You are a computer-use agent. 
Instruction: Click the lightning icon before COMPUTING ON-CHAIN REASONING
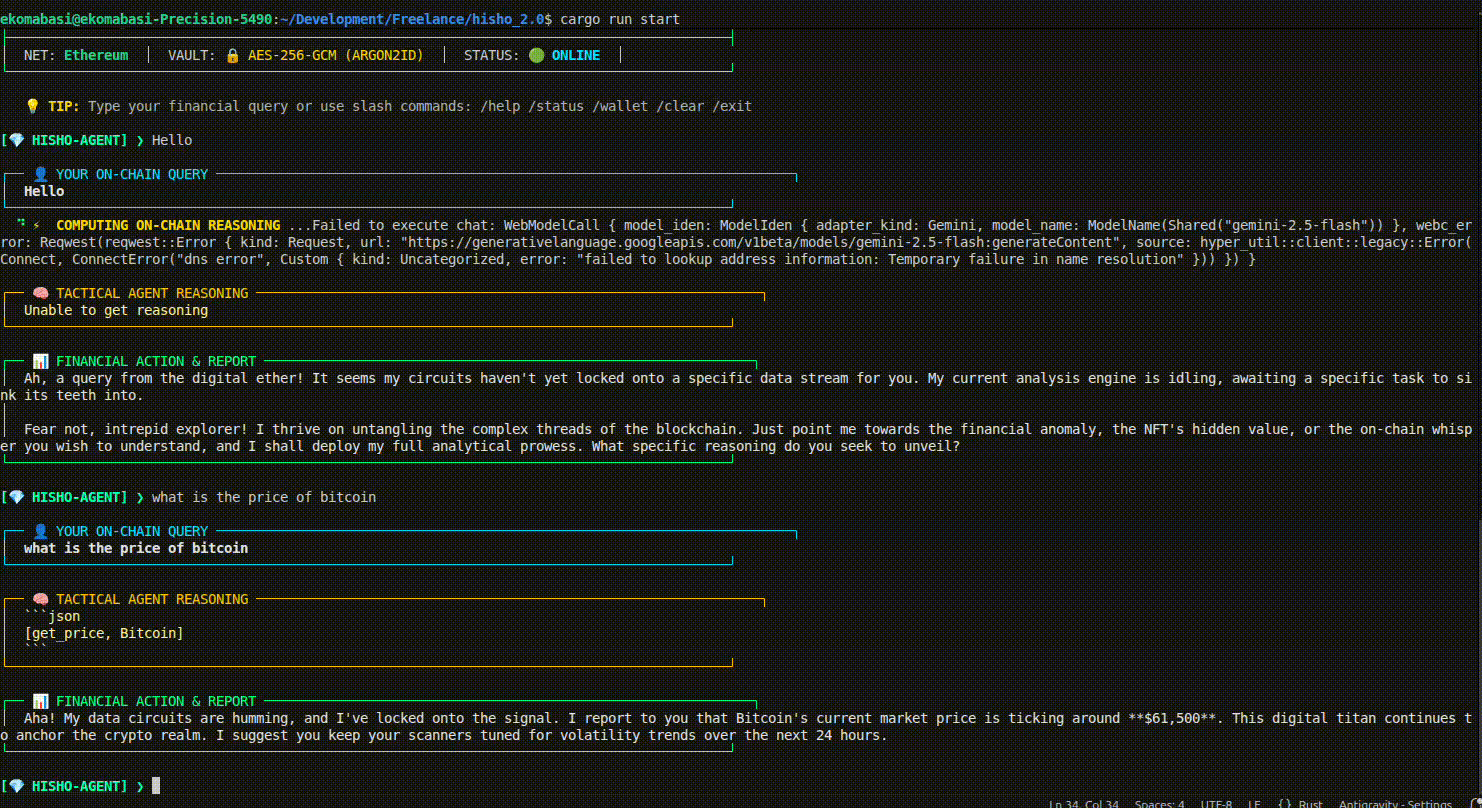click(x=36, y=225)
